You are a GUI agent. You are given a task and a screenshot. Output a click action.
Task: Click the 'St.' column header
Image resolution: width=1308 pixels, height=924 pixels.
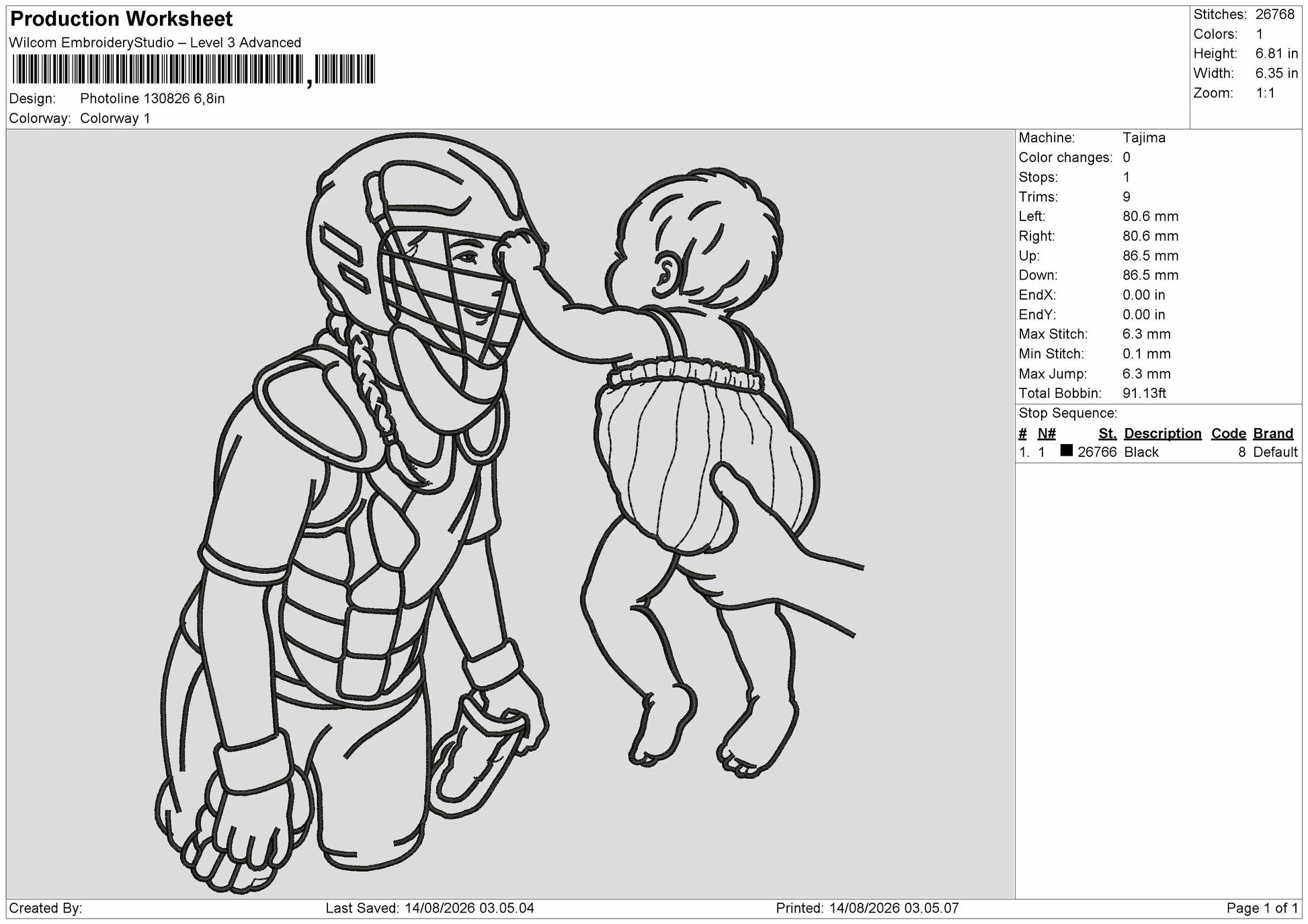click(x=1107, y=433)
